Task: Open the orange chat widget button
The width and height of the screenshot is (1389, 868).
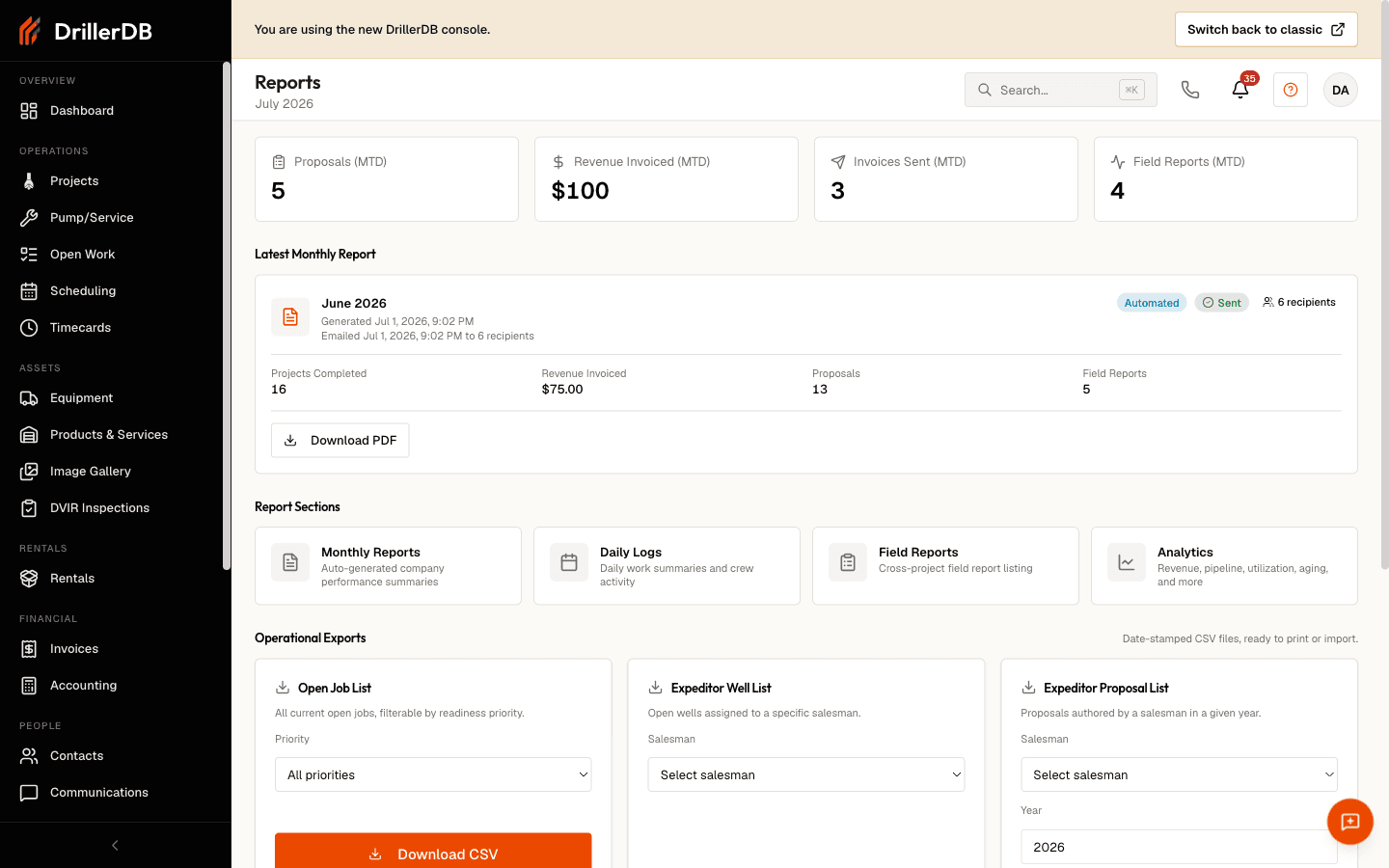Action: click(1350, 822)
